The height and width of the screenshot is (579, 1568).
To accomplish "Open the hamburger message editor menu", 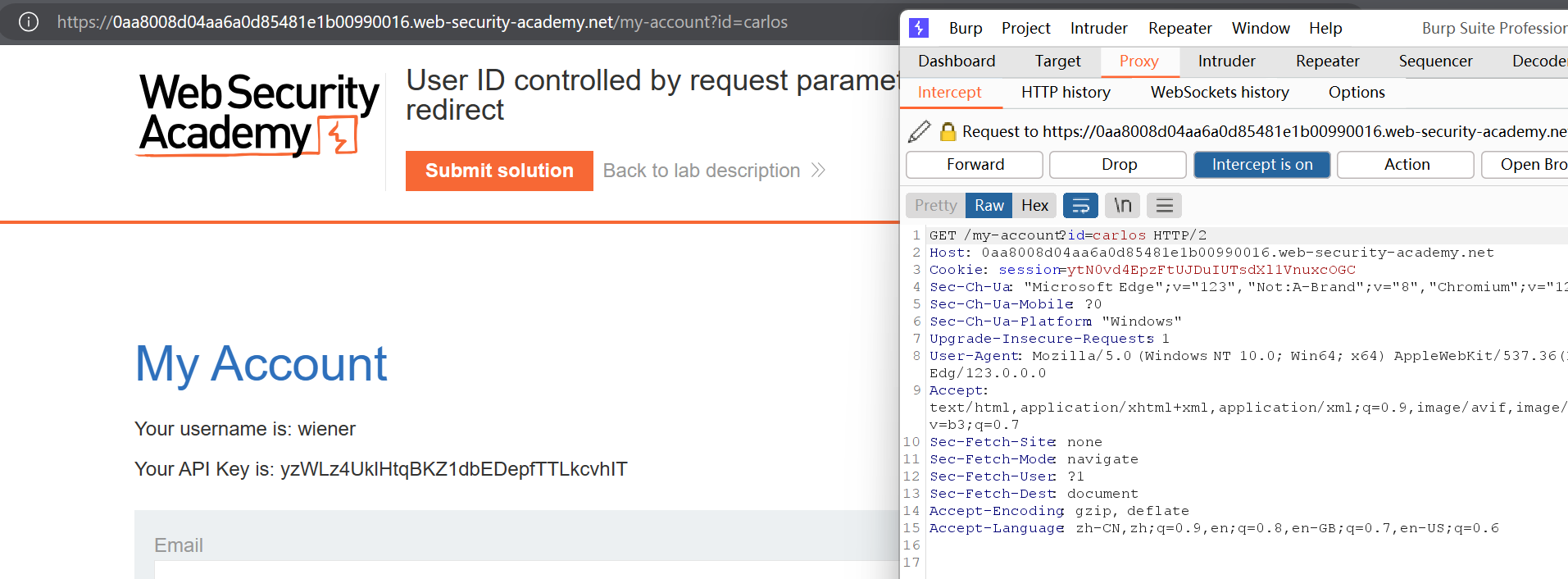I will pos(1164,206).
